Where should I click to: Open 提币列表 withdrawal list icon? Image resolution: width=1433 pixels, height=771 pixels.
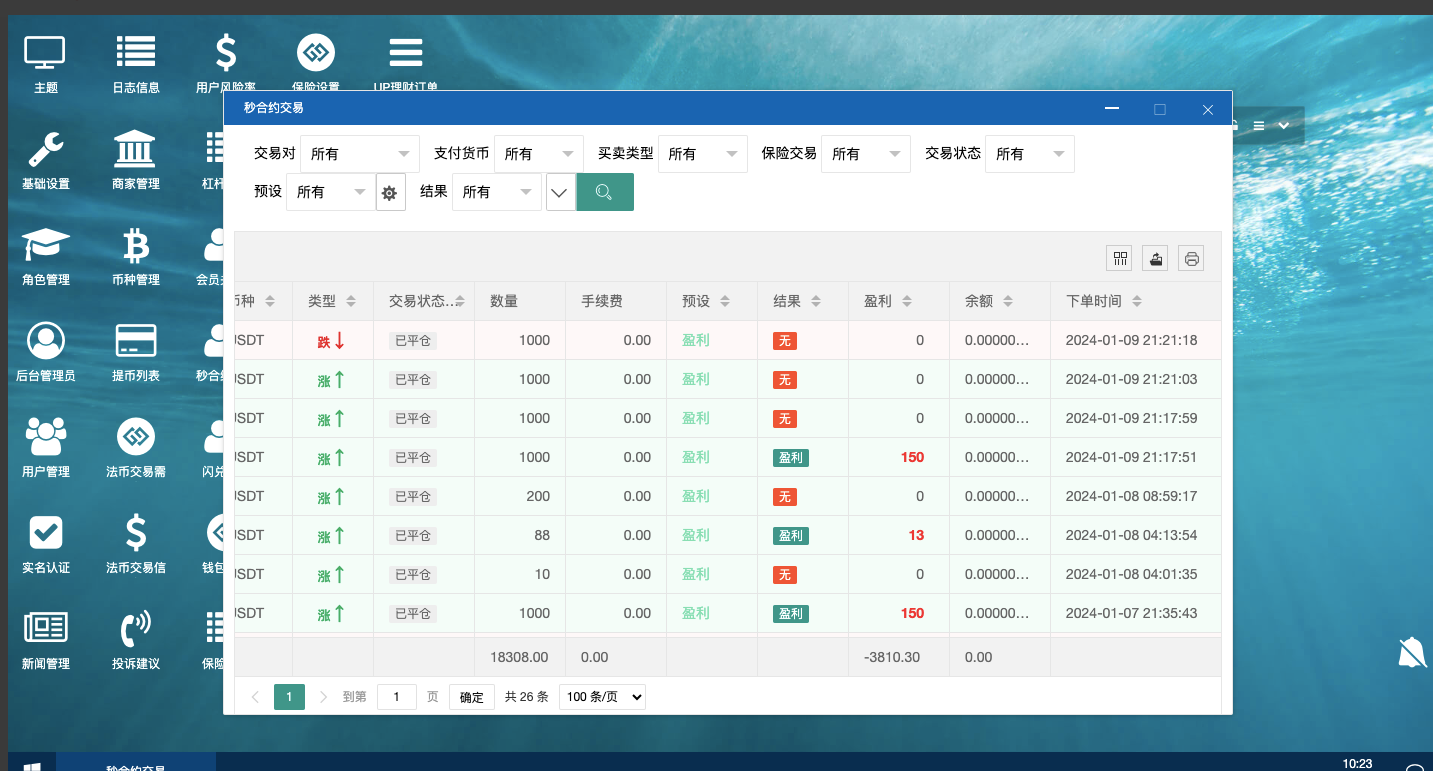point(136,346)
